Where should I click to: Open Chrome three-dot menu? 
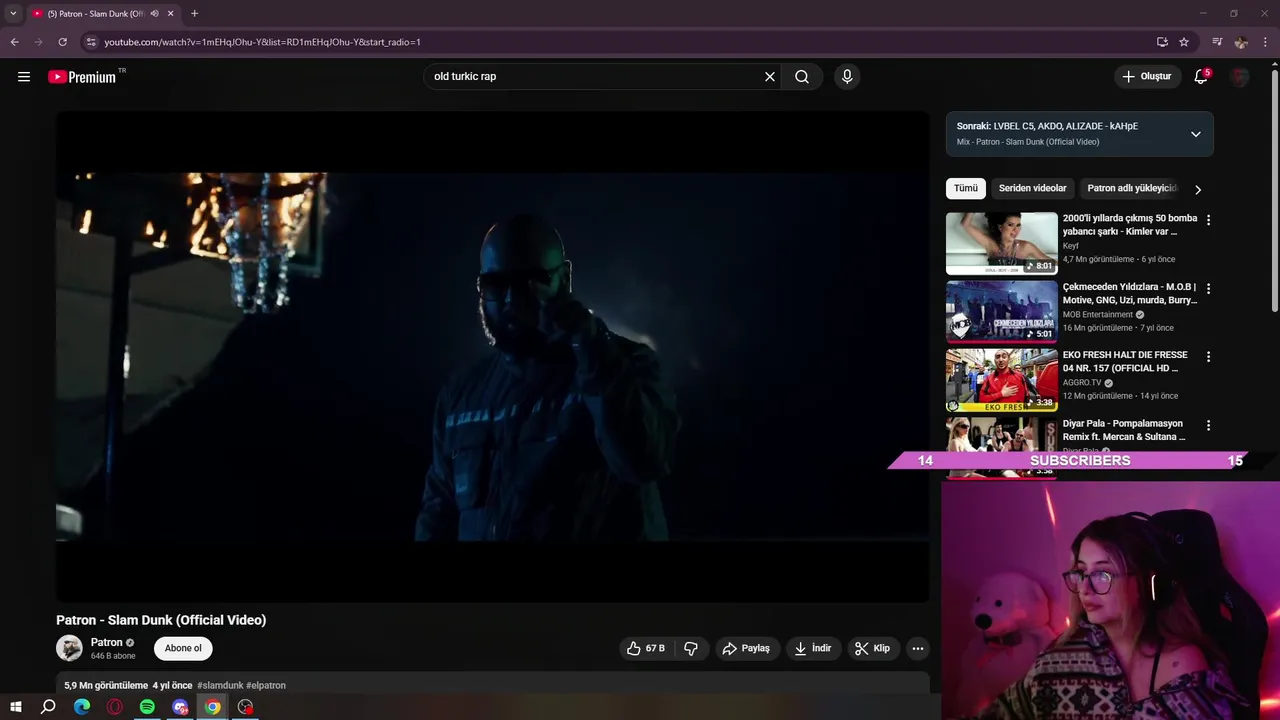point(1265,42)
